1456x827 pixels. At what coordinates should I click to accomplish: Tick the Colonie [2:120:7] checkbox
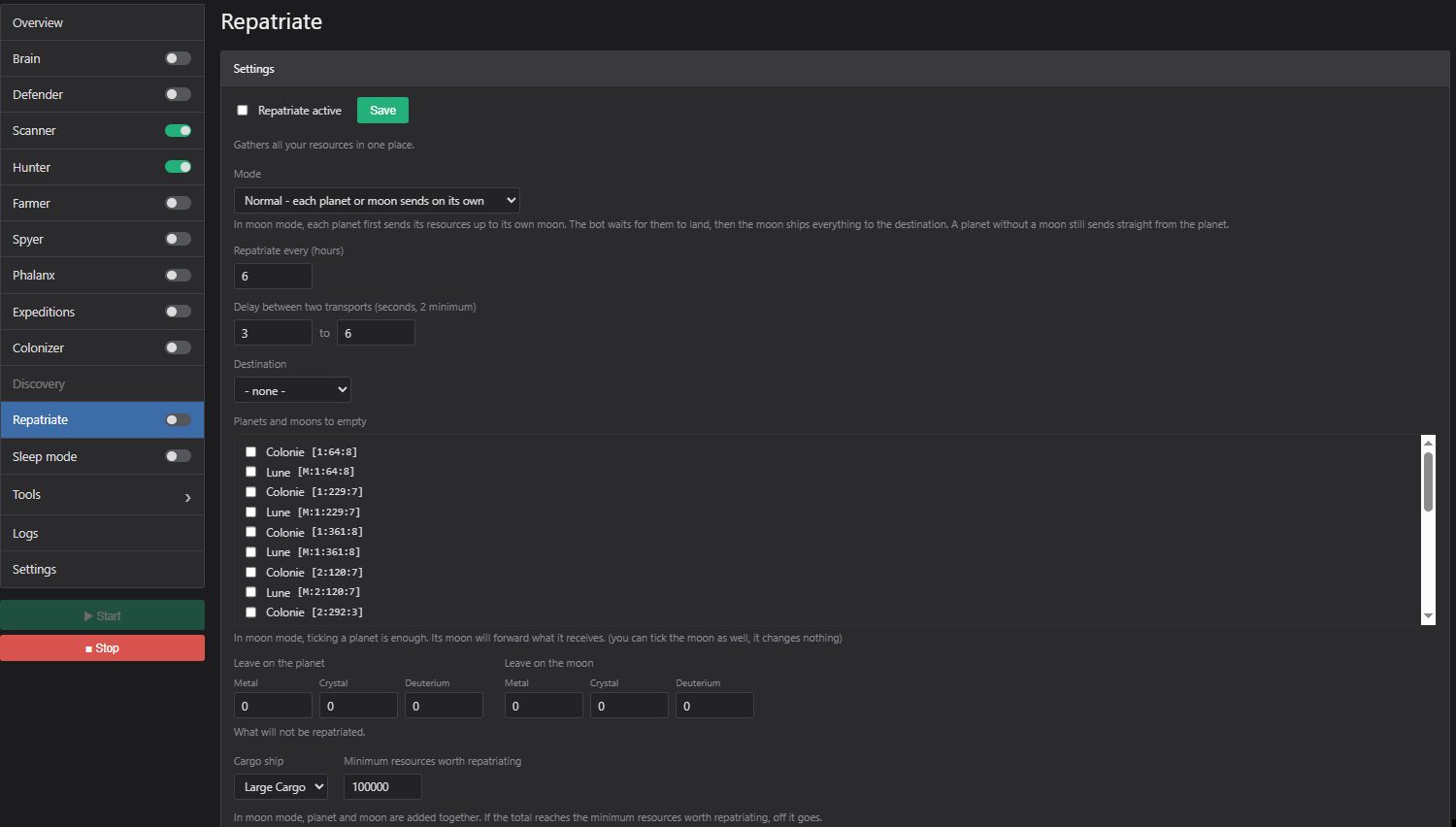click(x=250, y=573)
